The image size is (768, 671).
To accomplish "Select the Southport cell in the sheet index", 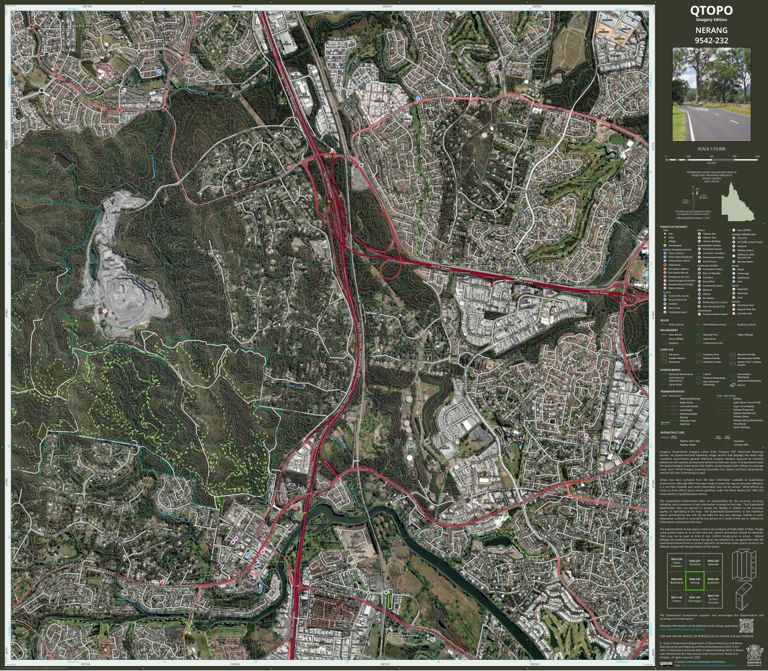I will [713, 581].
